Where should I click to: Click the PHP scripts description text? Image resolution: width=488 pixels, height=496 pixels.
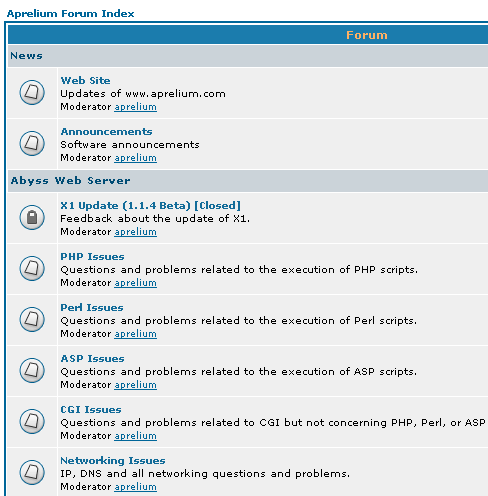point(239,270)
